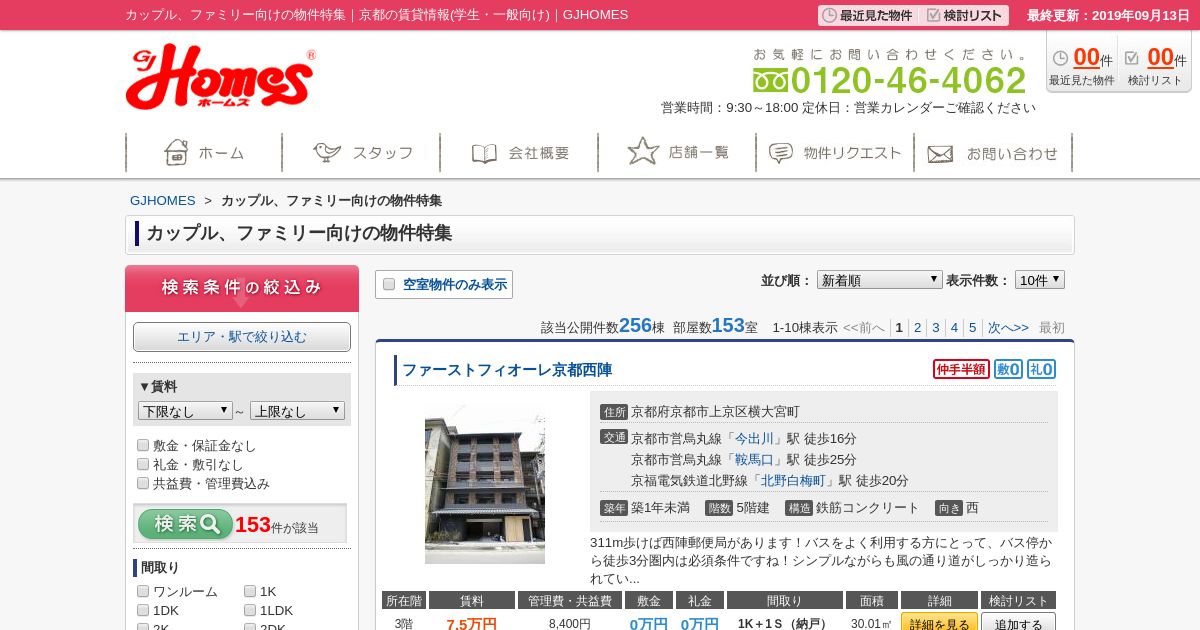Click エリア・駅で絞り込む button

242,337
